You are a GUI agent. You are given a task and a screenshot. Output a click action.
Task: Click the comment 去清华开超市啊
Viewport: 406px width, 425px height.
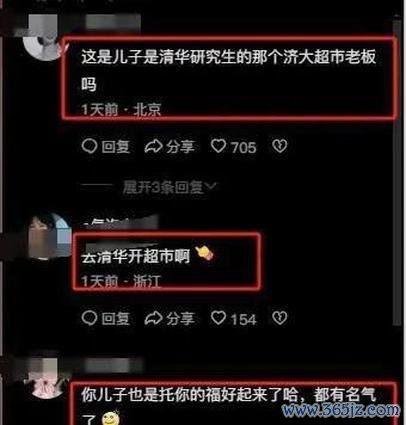136,256
